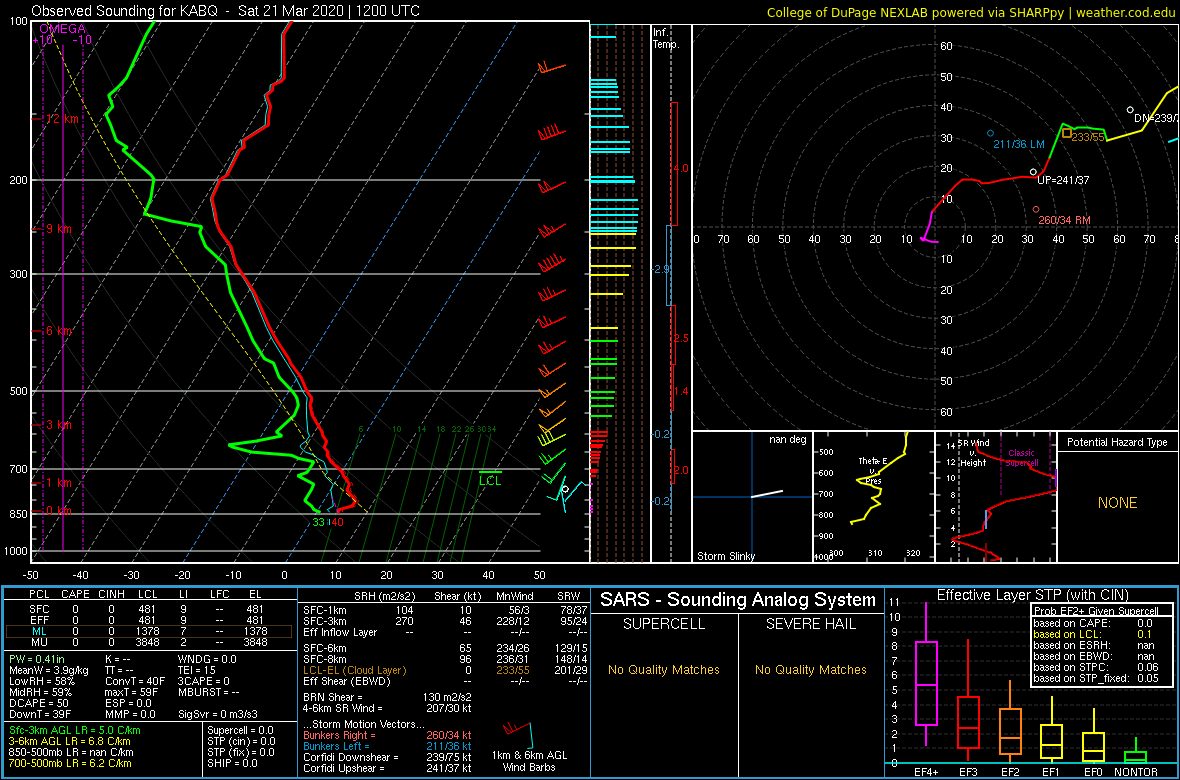Screen dimensions: 1180x780
Task: Click the 'SFC-3km' SRH row label
Action: click(323, 619)
